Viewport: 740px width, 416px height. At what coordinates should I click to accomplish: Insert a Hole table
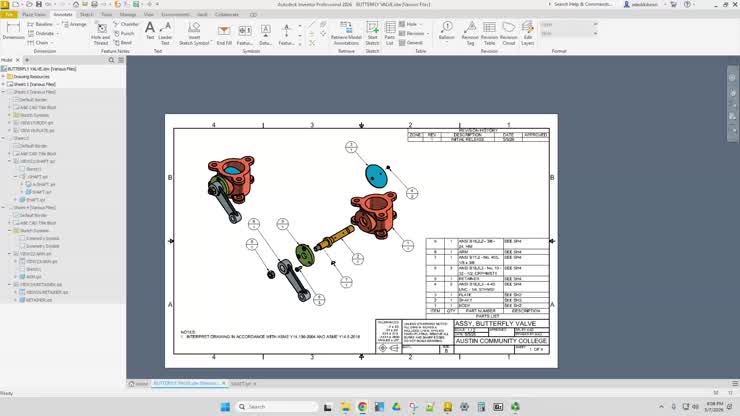(409, 24)
